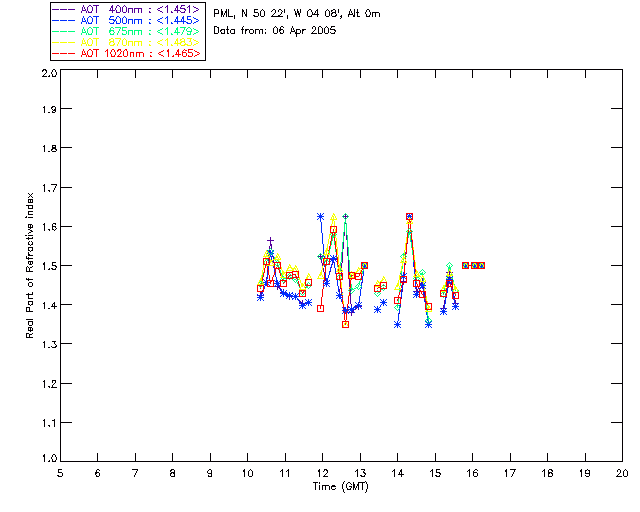Click the purple dashed line swatch in legend
The width and height of the screenshot is (640, 512).
click(63, 9)
